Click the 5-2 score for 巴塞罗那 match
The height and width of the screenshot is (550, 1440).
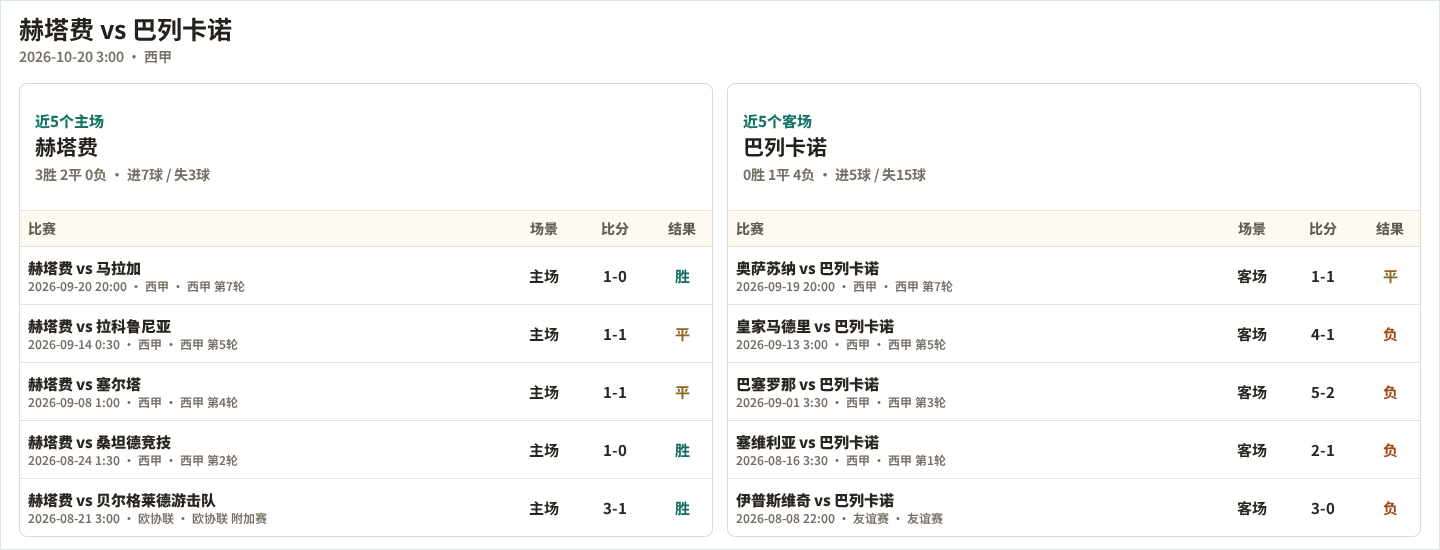pos(1323,392)
